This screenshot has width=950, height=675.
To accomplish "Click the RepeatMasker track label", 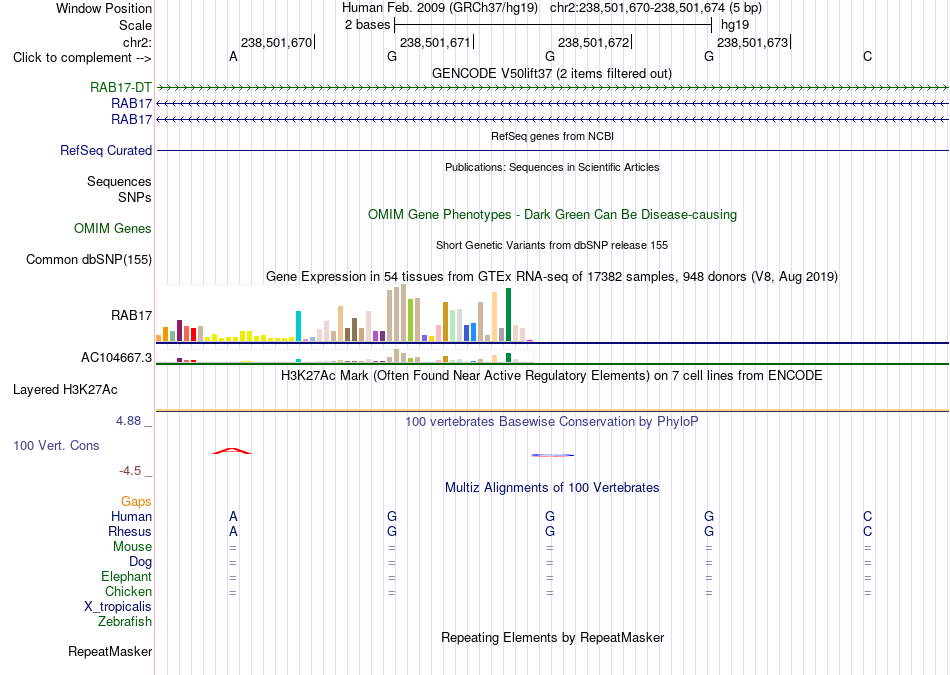I will [x=110, y=651].
